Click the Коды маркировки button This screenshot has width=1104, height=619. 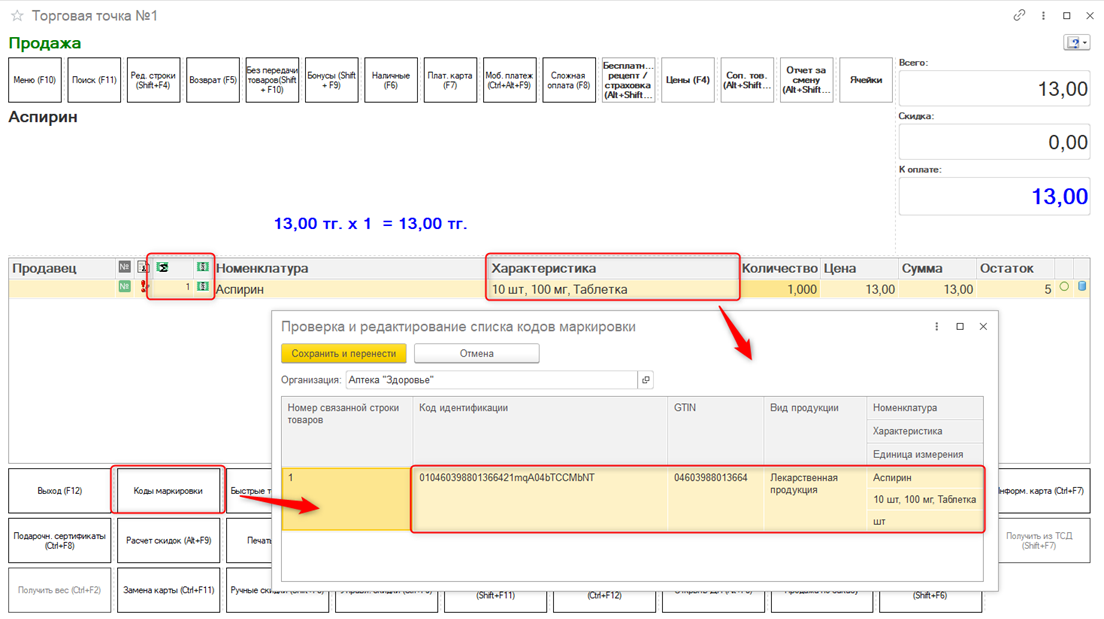point(168,491)
